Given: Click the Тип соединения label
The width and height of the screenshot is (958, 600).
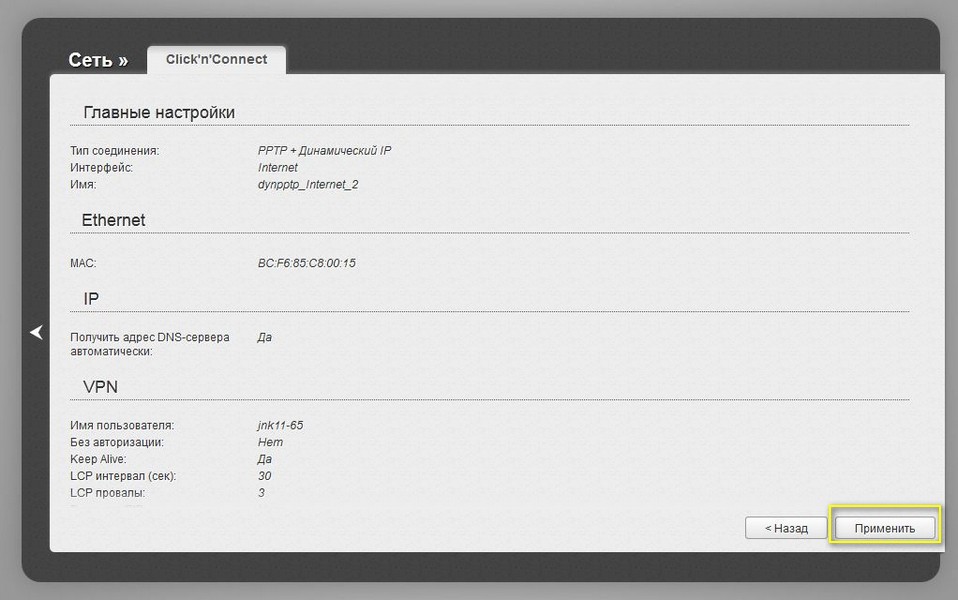Looking at the screenshot, I should tap(114, 150).
